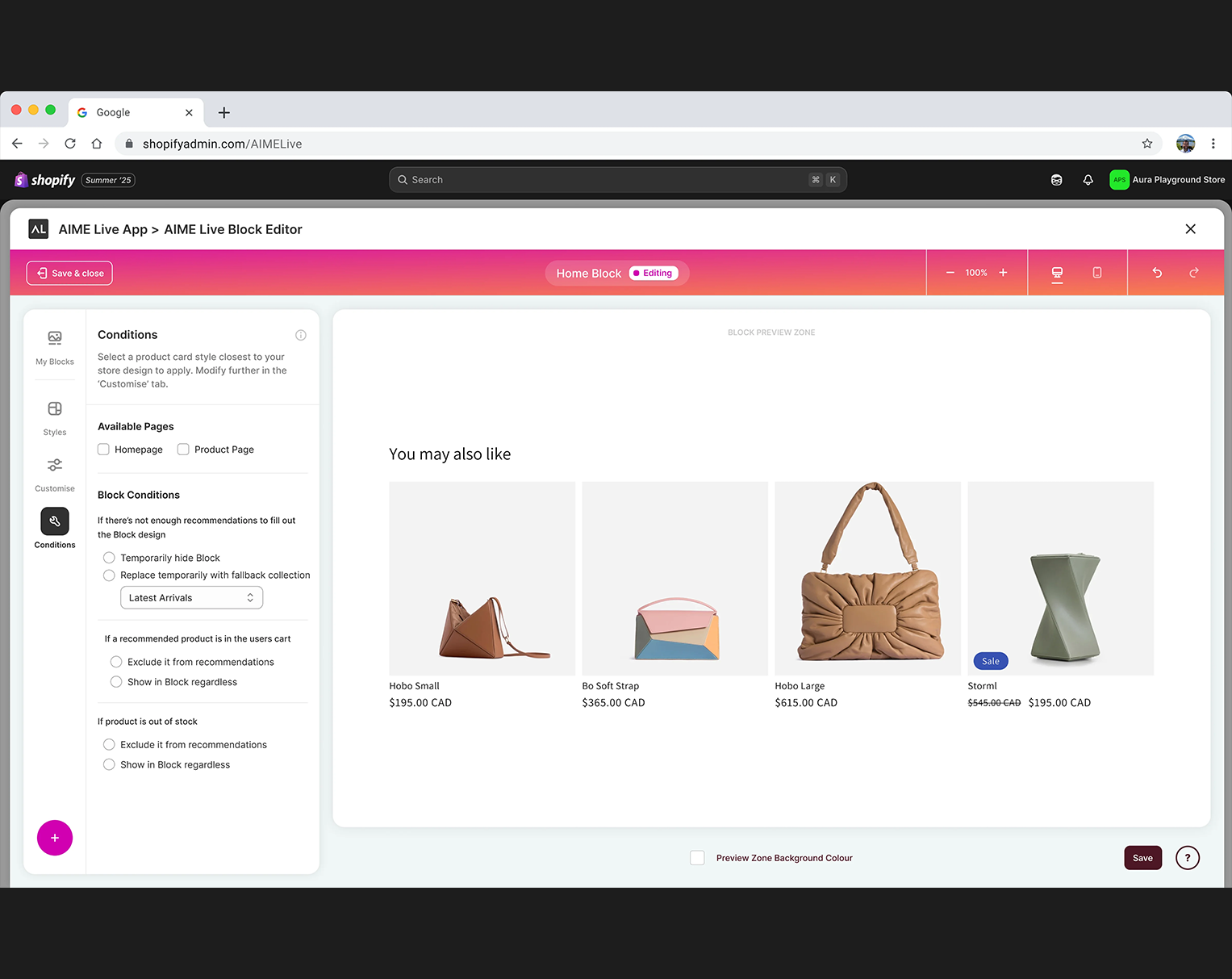The image size is (1232, 979).
Task: Open the browser profile avatar
Action: (1185, 144)
